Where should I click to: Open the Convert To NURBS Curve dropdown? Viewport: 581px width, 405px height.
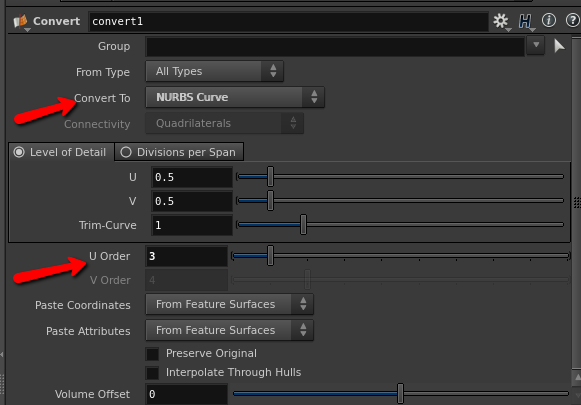pos(235,97)
